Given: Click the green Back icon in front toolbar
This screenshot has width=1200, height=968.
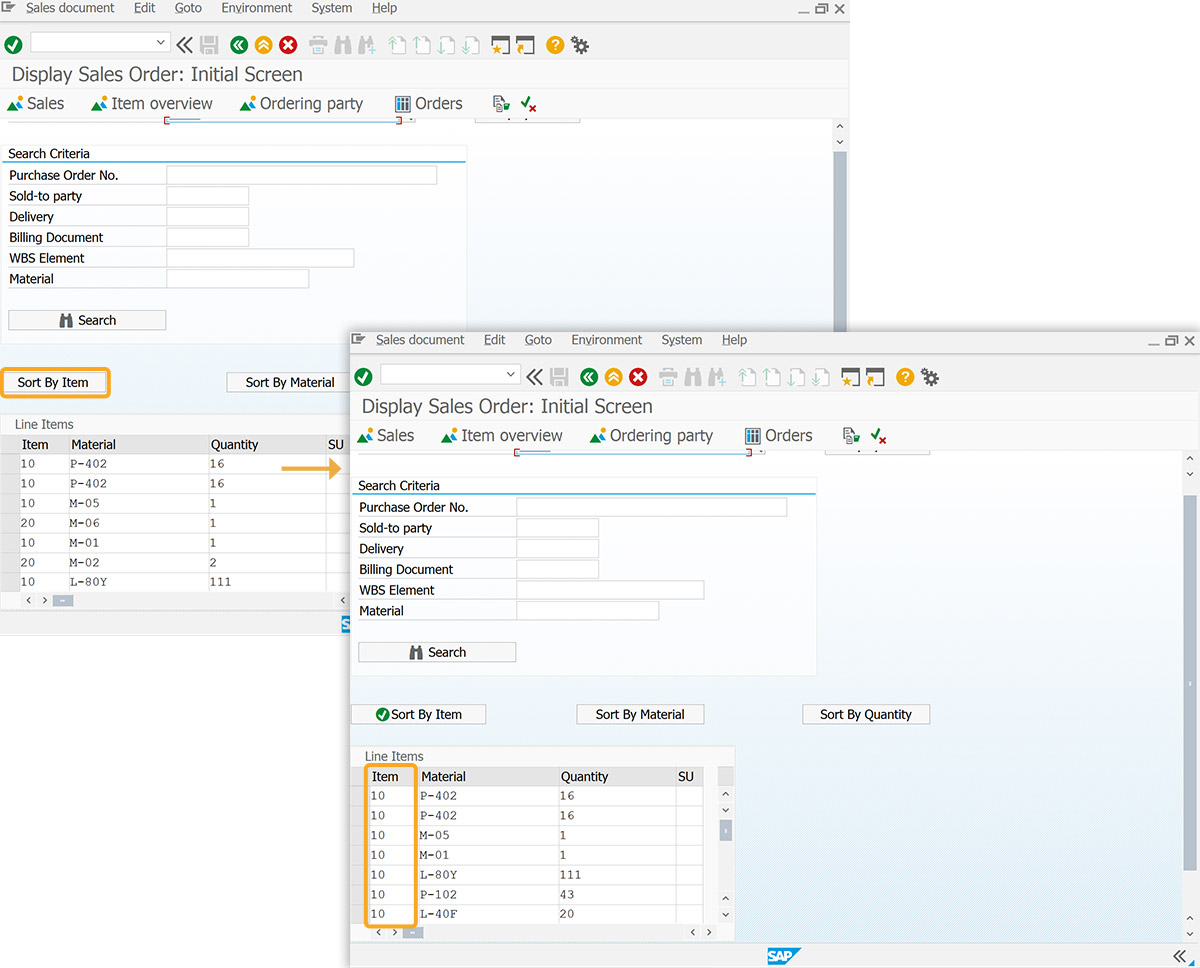Looking at the screenshot, I should (588, 376).
